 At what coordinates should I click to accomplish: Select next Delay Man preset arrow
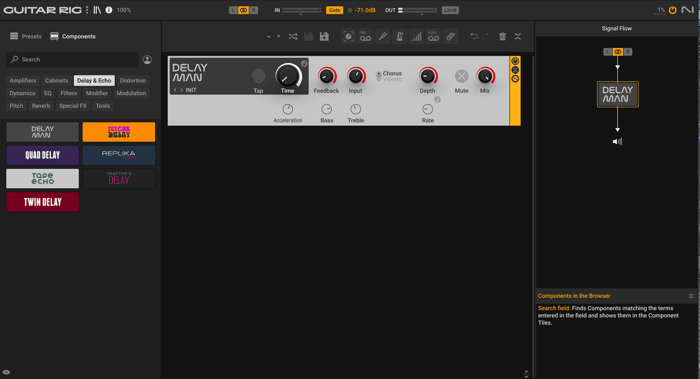click(181, 90)
